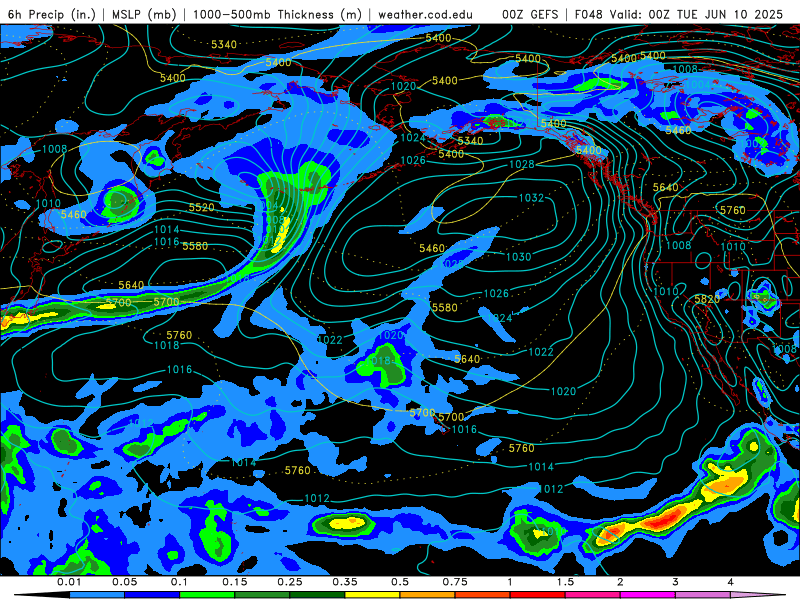
Task: Click the '1000-500mb Thickness (m)' header label
Action: 277,14
